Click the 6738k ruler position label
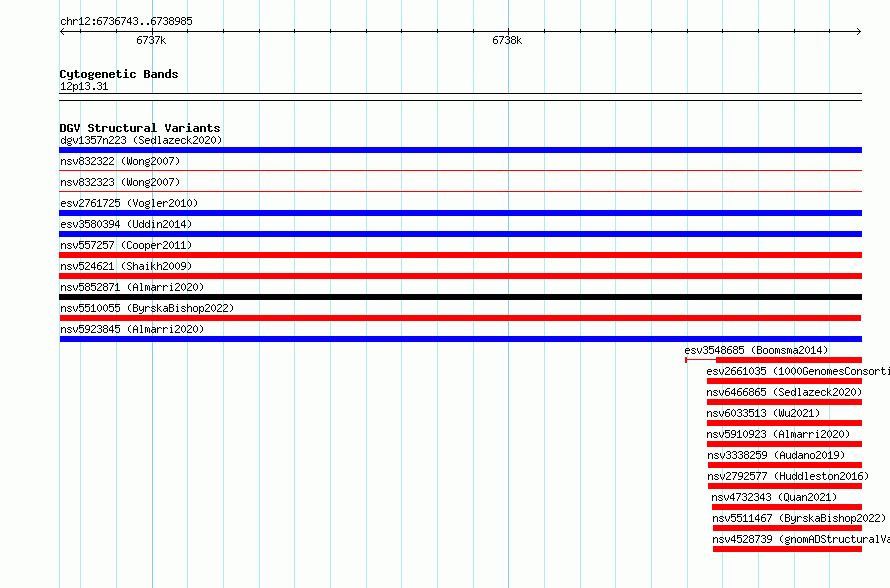The image size is (890, 588). 507,41
